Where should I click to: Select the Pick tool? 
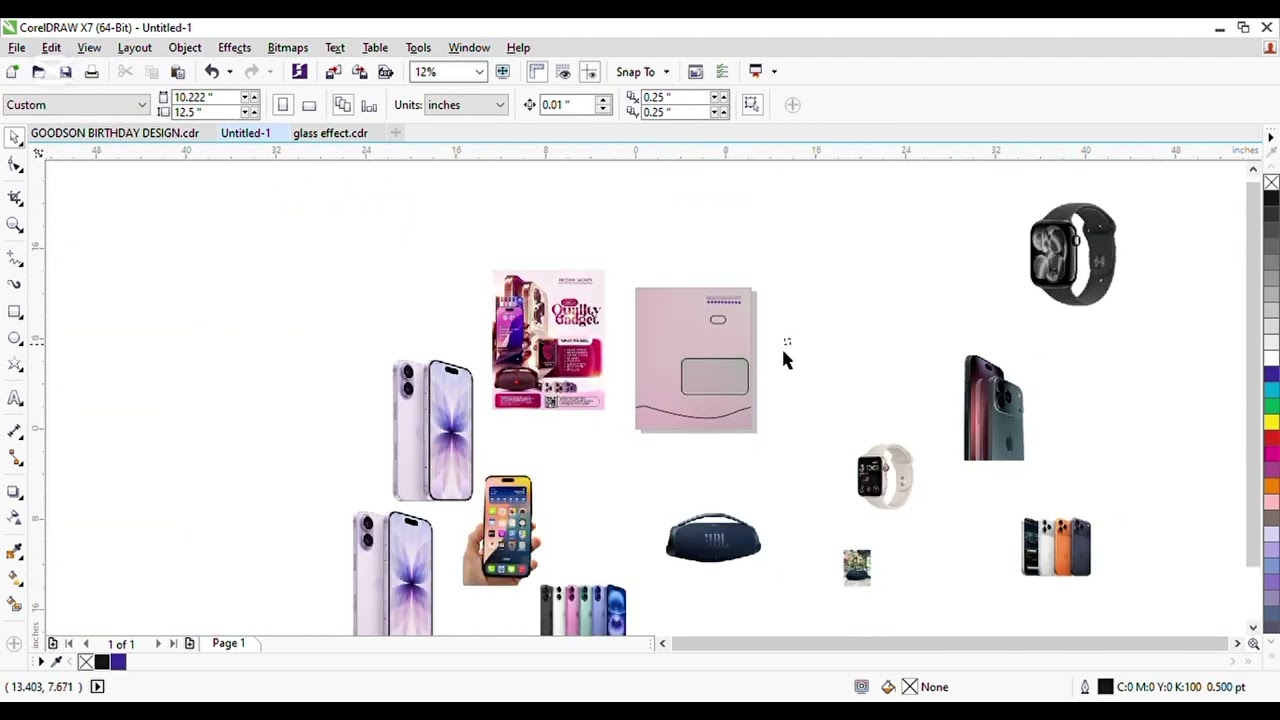[x=14, y=137]
